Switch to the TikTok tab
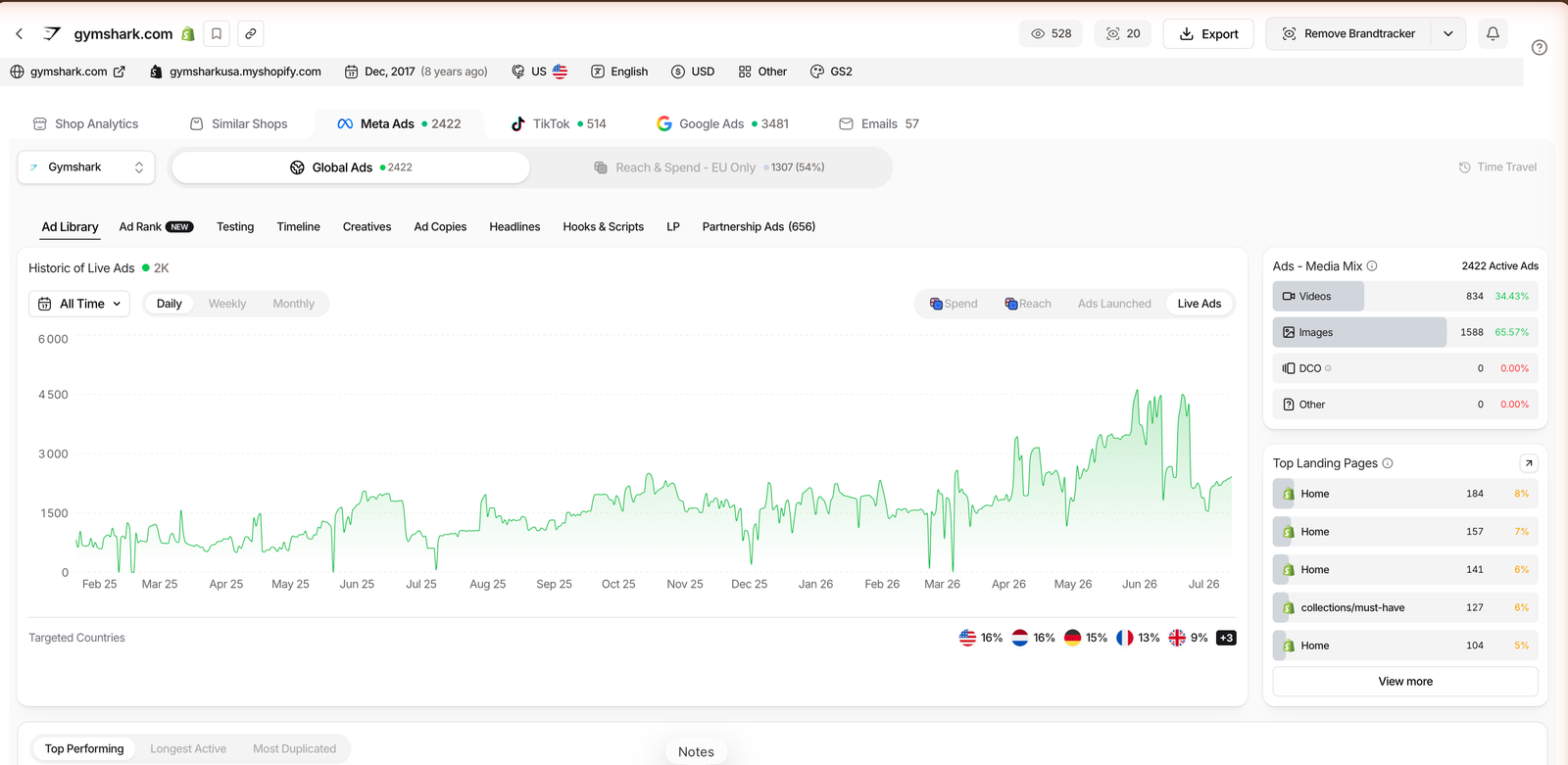The width and height of the screenshot is (1568, 765). [x=559, y=124]
